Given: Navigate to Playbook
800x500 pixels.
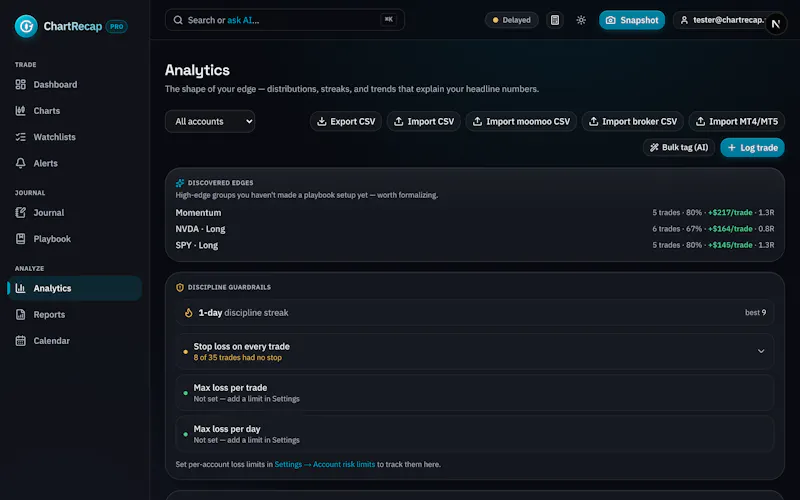Looking at the screenshot, I should tap(74, 239).
